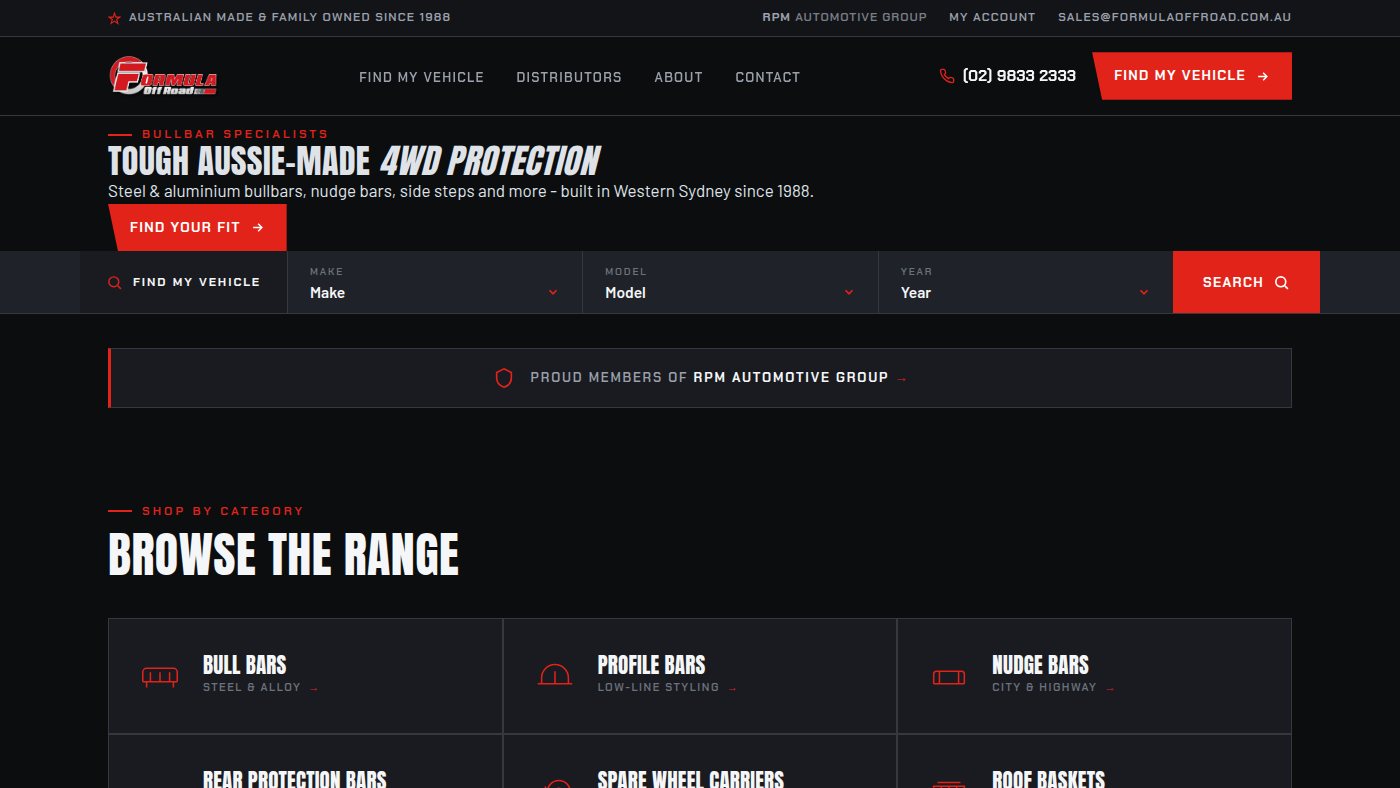Open the Year dropdown
This screenshot has height=788, width=1400.
(1025, 283)
